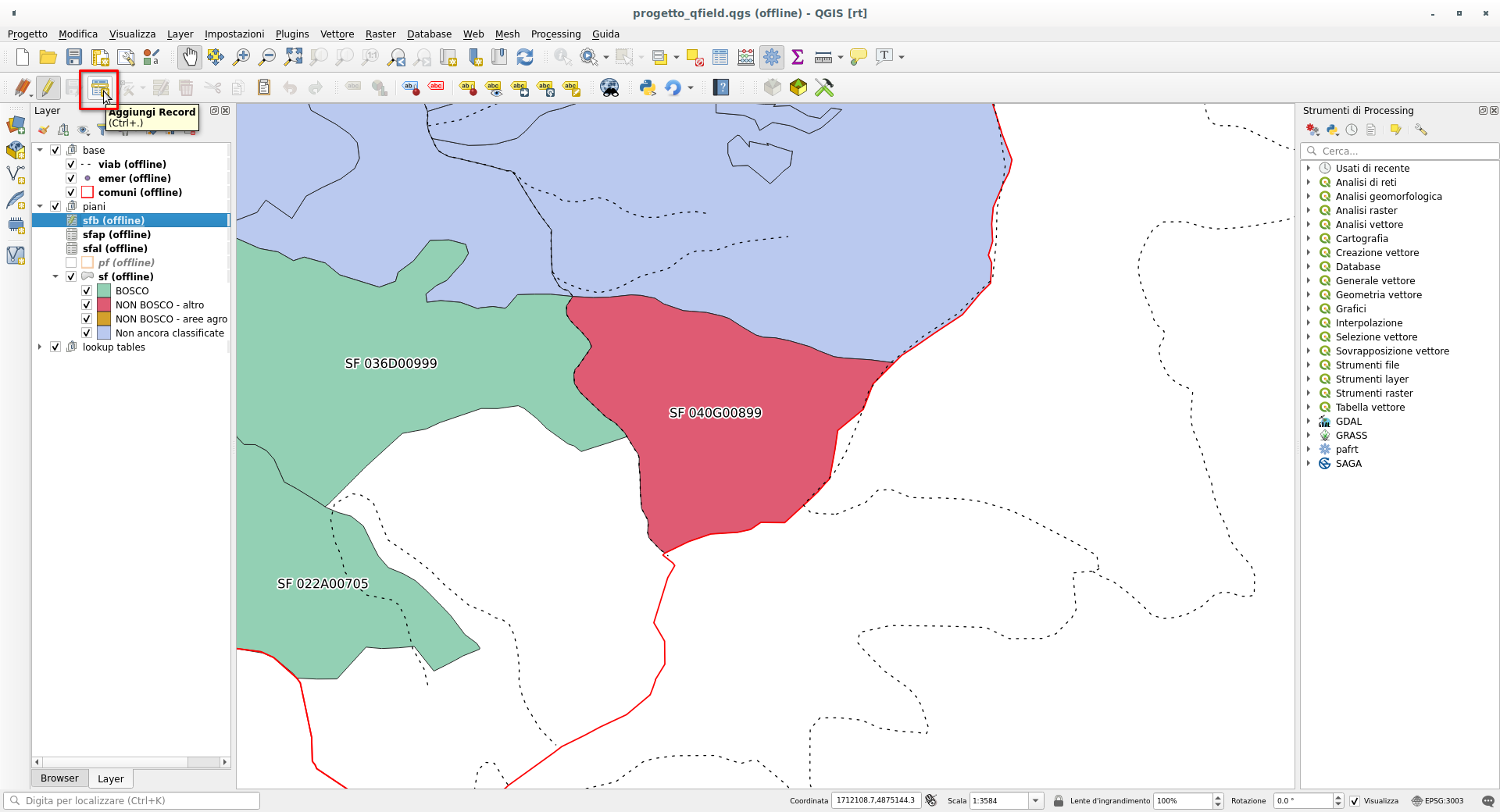Click the Pan Map to Selection icon

pyautogui.click(x=215, y=57)
